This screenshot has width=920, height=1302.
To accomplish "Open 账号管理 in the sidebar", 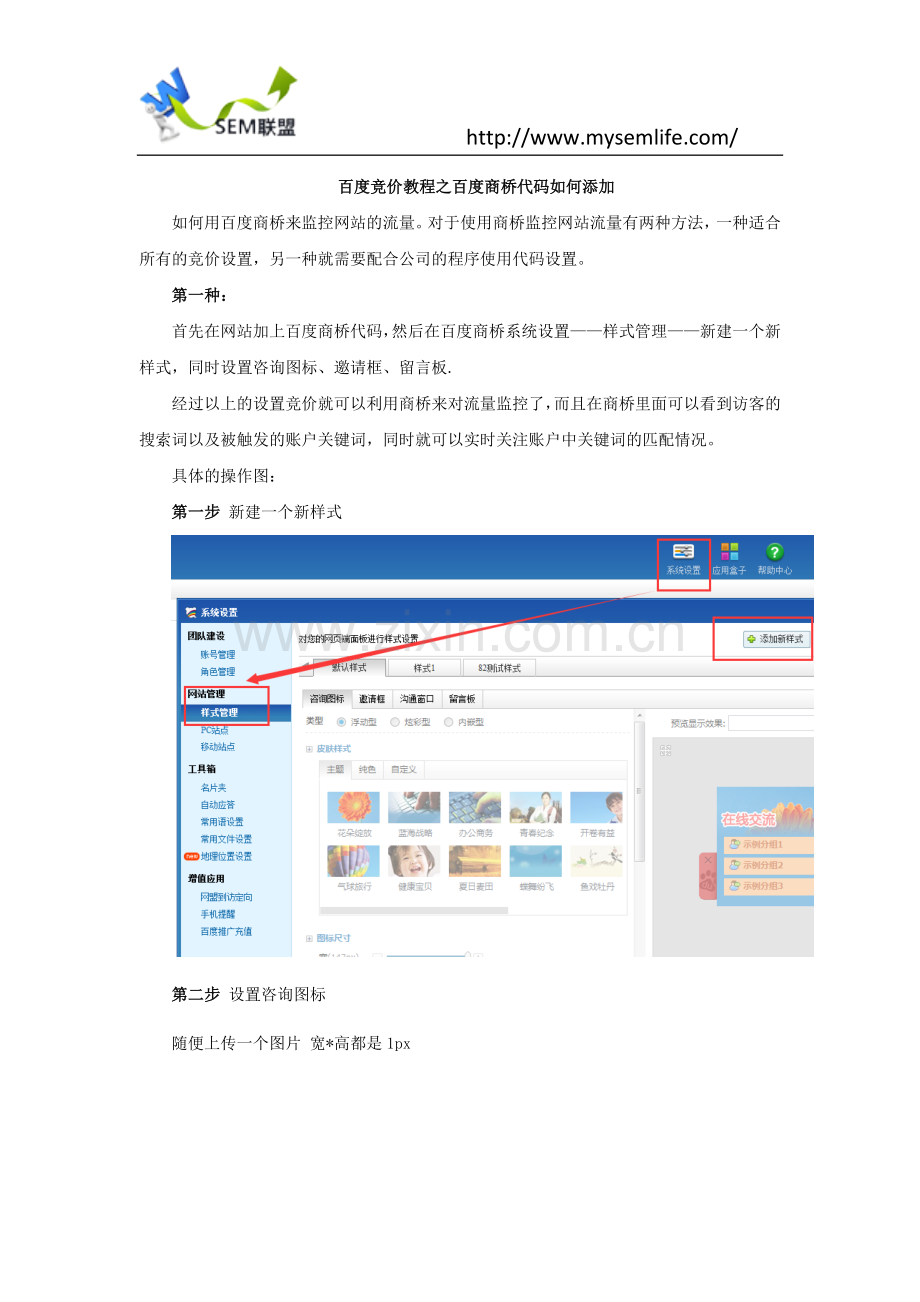I will point(218,654).
